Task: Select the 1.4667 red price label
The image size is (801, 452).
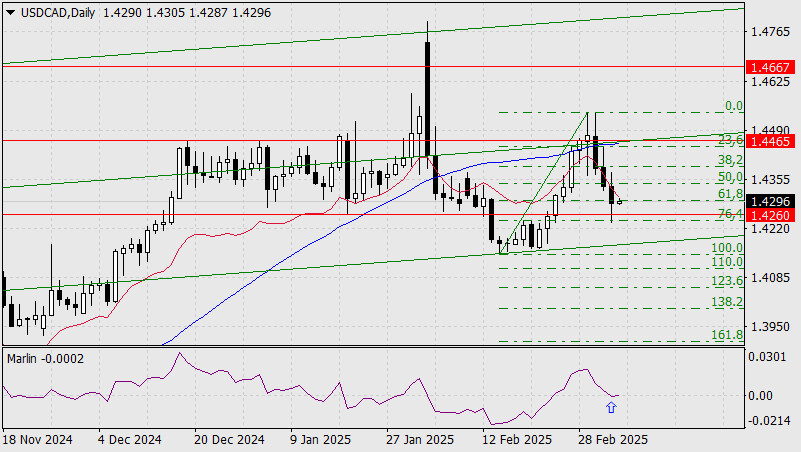Action: click(x=770, y=67)
